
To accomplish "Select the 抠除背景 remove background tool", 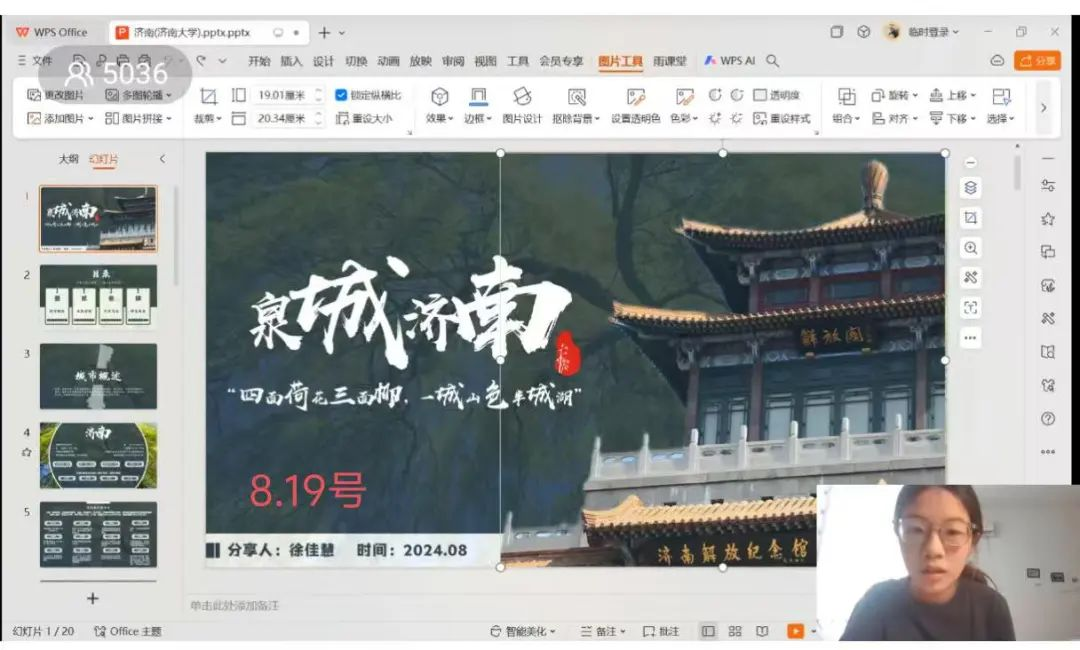I will tap(576, 96).
